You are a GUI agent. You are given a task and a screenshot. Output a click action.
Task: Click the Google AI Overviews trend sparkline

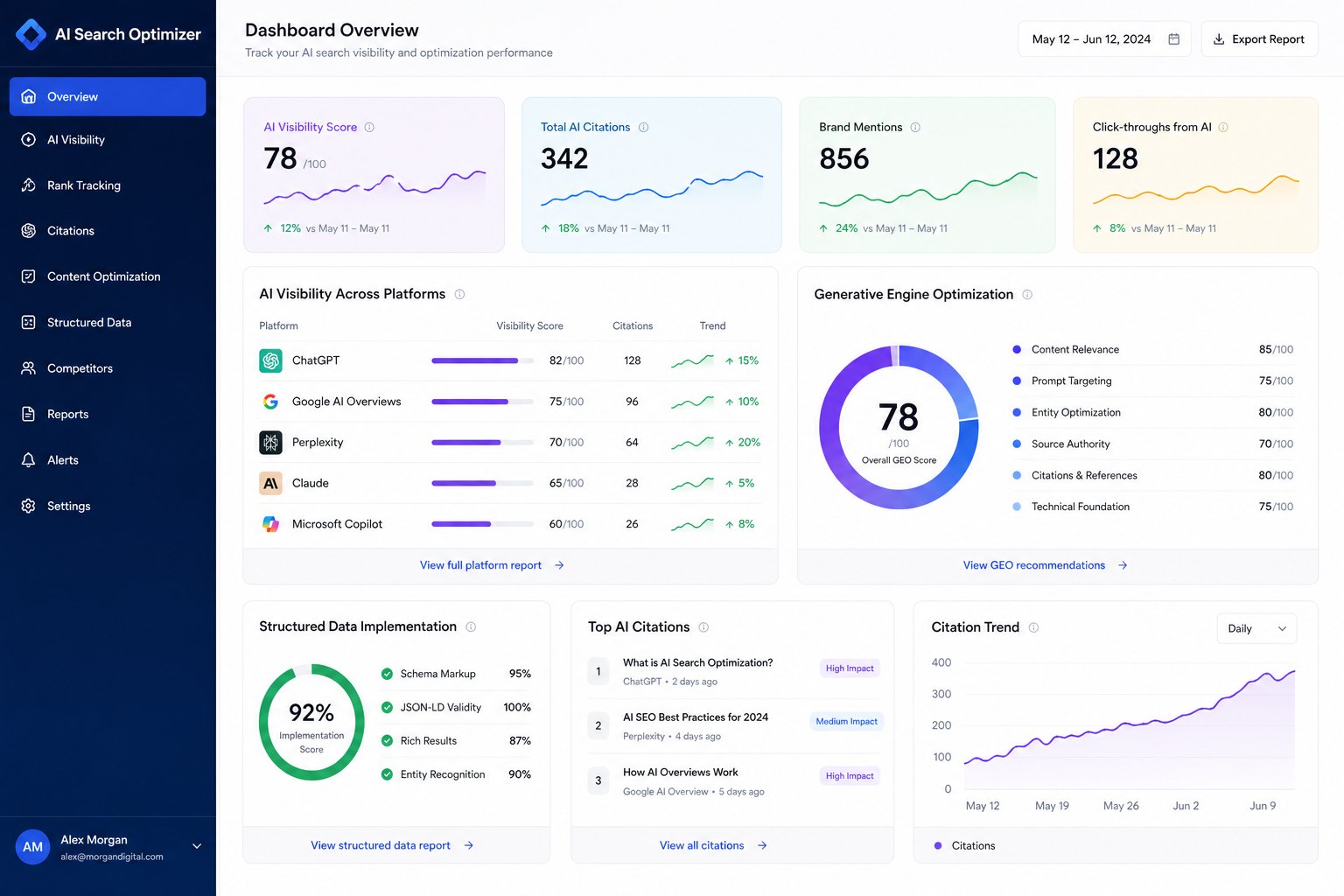click(x=692, y=402)
